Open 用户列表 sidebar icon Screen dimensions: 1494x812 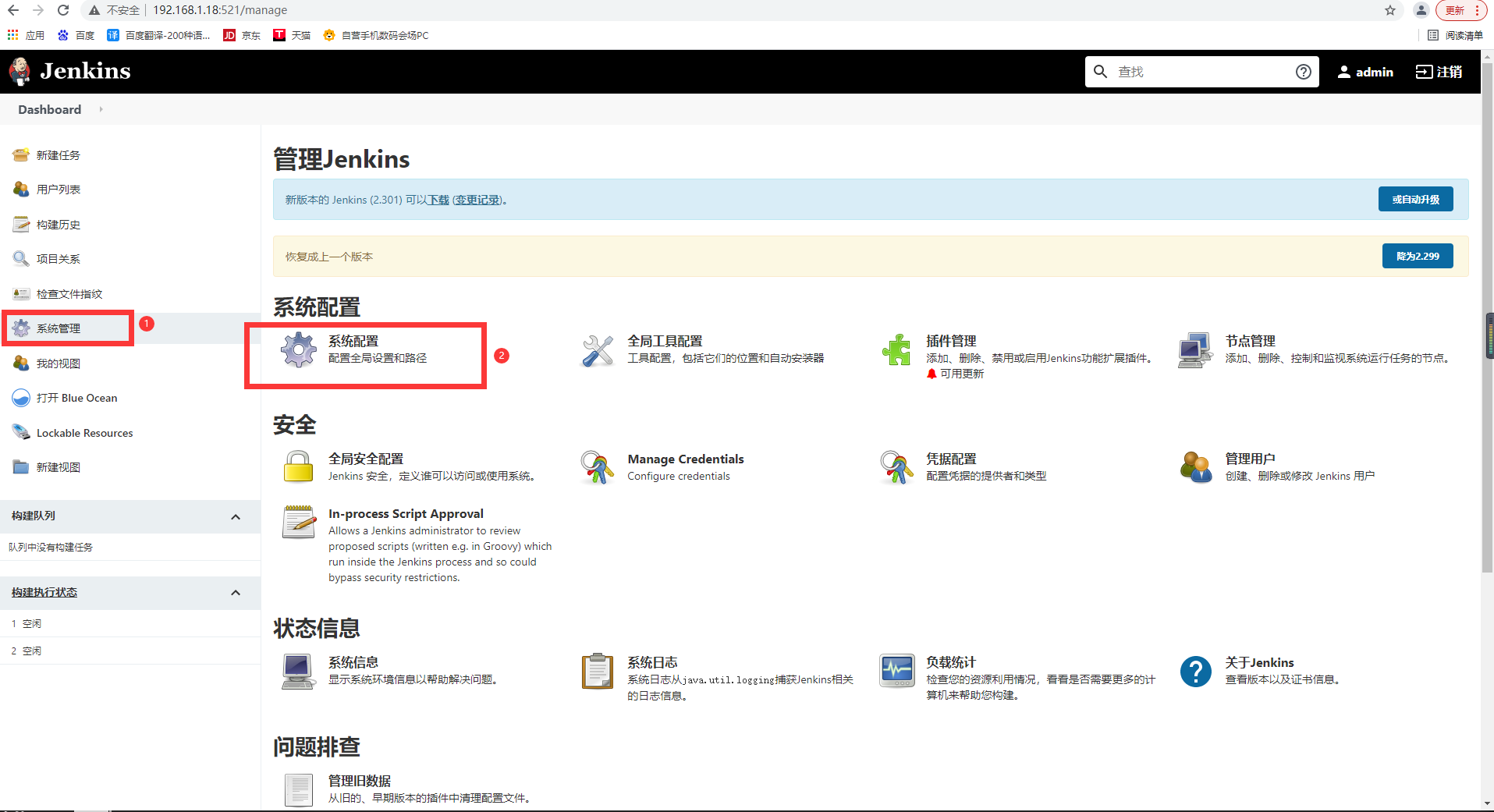(x=21, y=189)
